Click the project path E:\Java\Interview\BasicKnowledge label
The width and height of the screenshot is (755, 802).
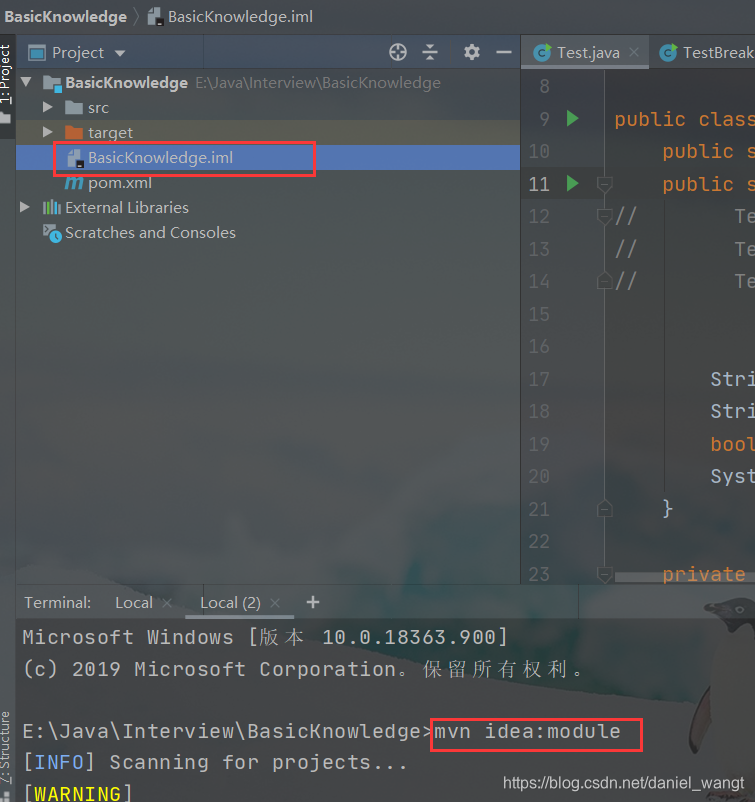point(318,83)
